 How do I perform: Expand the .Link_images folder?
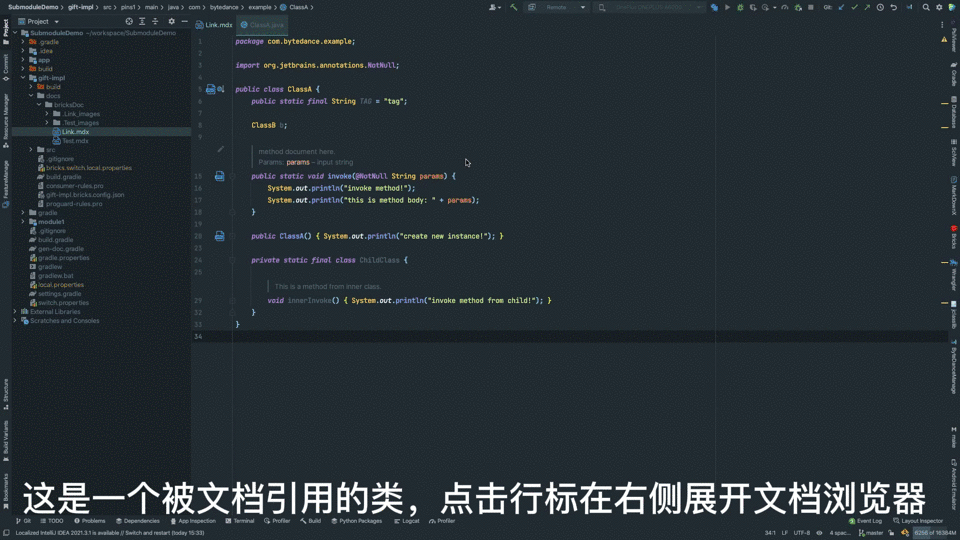pos(47,114)
